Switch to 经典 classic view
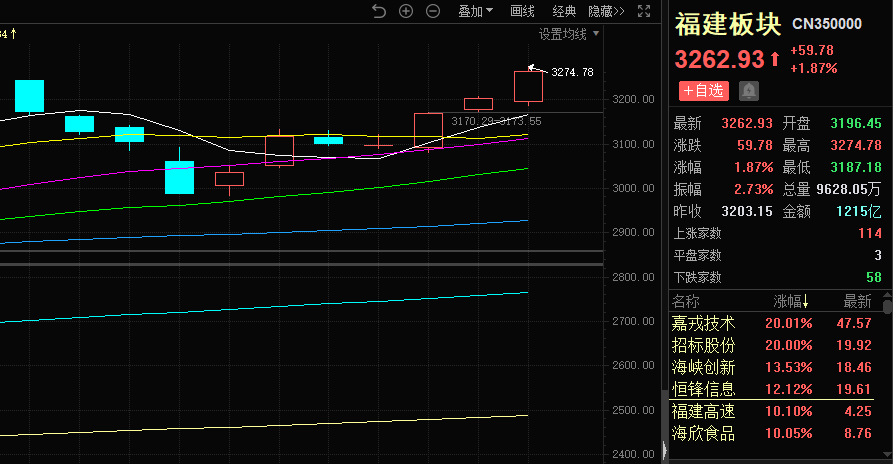This screenshot has height=464, width=893. tap(565, 11)
